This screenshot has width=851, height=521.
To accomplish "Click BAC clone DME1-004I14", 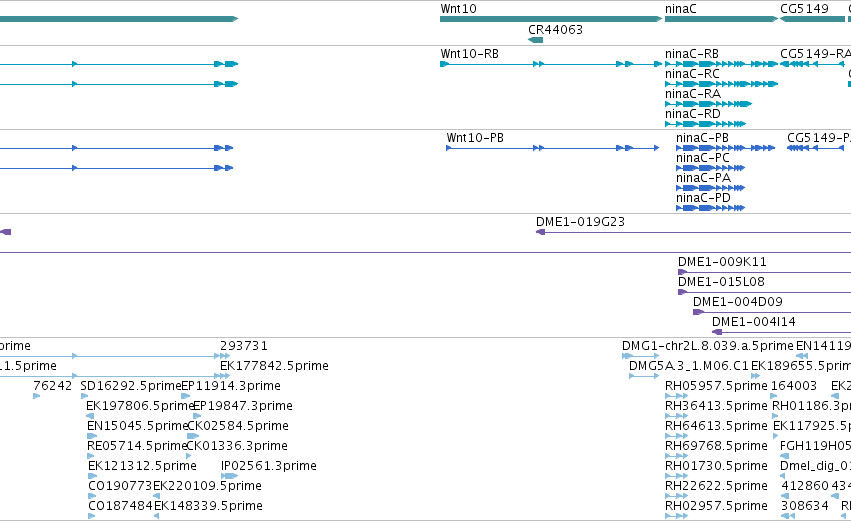I will coord(754,322).
